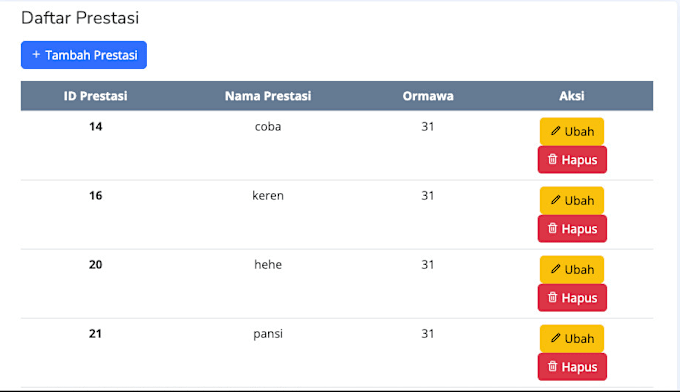Viewport: 680px width, 392px height.
Task: Edit prestasi ID 20 with Ubah
Action: [x=572, y=269]
